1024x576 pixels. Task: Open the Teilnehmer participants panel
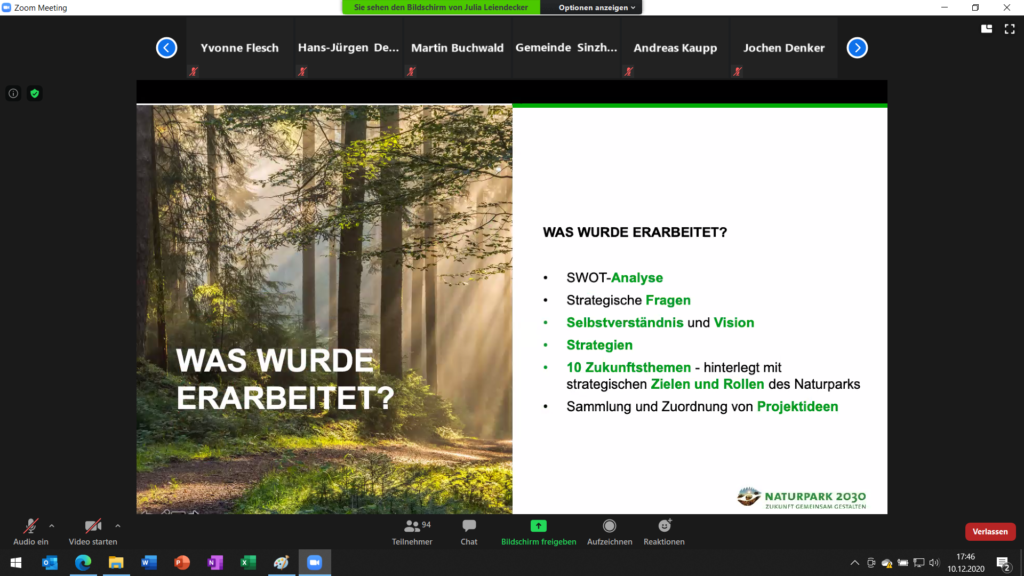[413, 531]
